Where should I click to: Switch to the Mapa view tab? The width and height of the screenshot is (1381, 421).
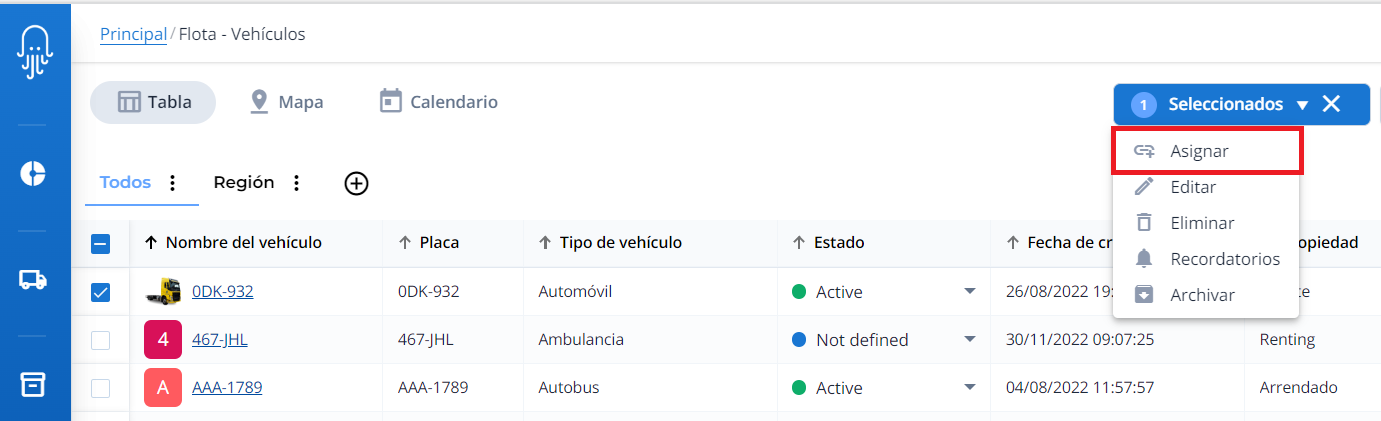[x=286, y=102]
